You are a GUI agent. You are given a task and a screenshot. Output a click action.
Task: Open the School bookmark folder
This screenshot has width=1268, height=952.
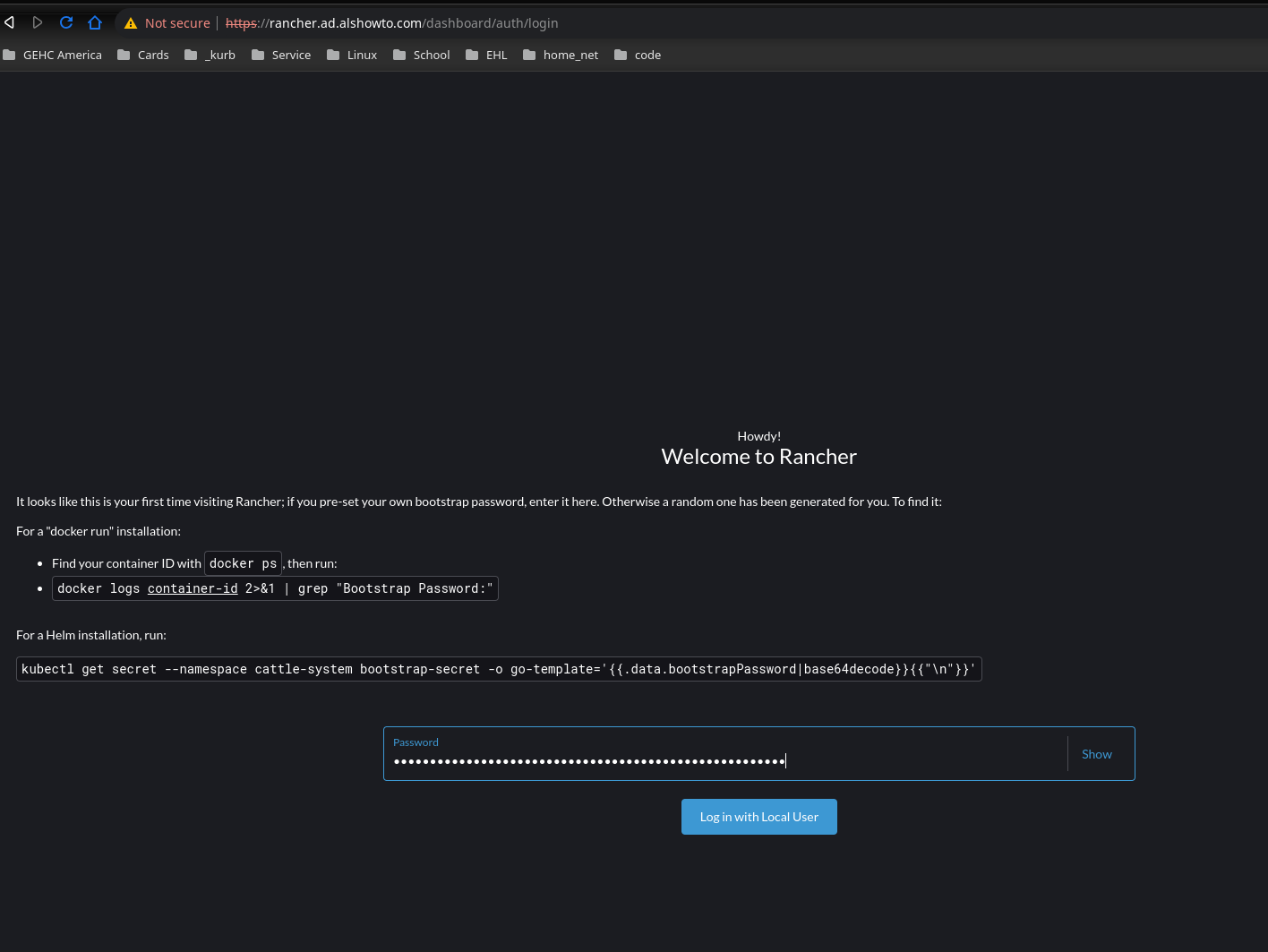click(422, 55)
